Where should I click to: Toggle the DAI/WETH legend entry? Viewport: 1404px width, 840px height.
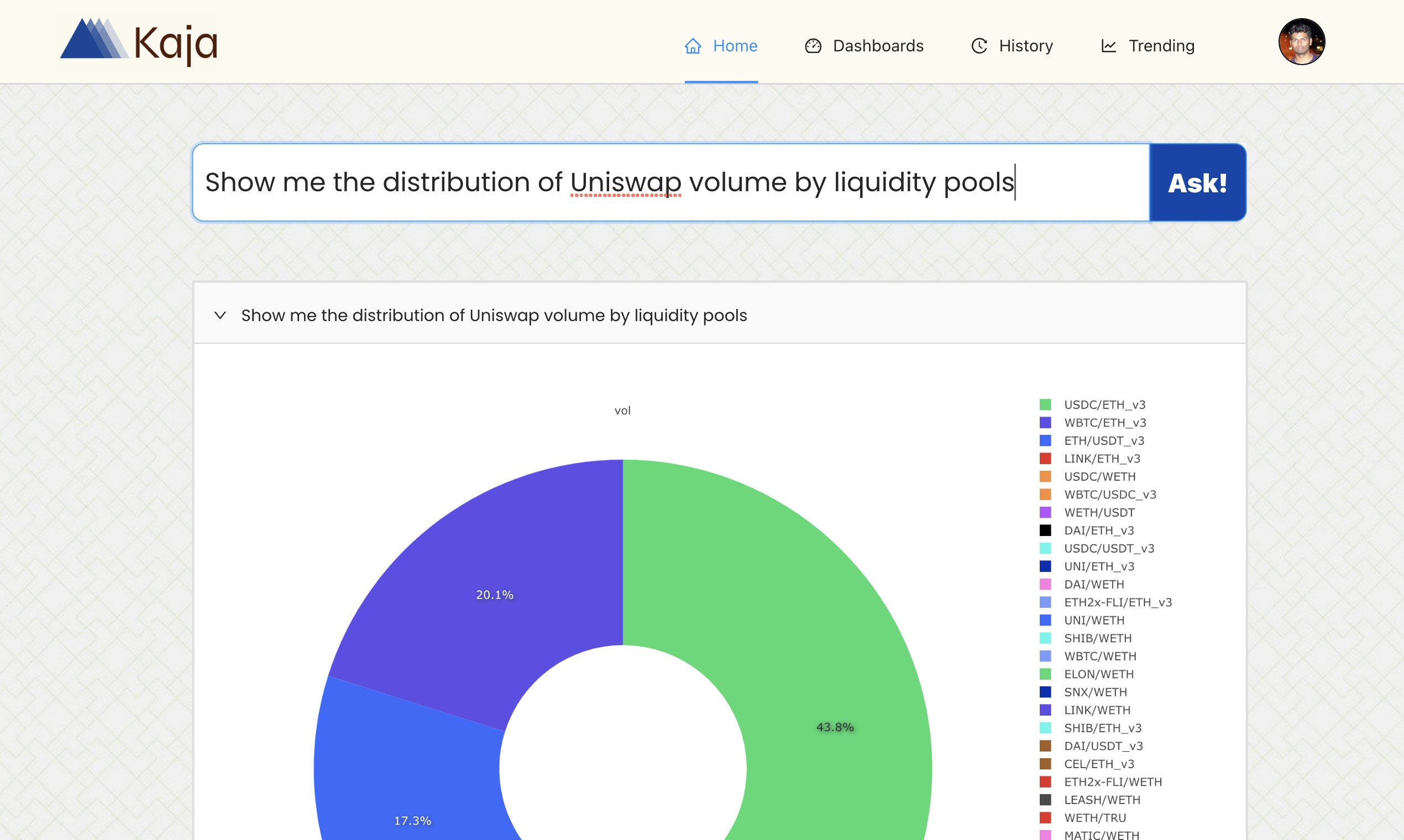tap(1082, 584)
